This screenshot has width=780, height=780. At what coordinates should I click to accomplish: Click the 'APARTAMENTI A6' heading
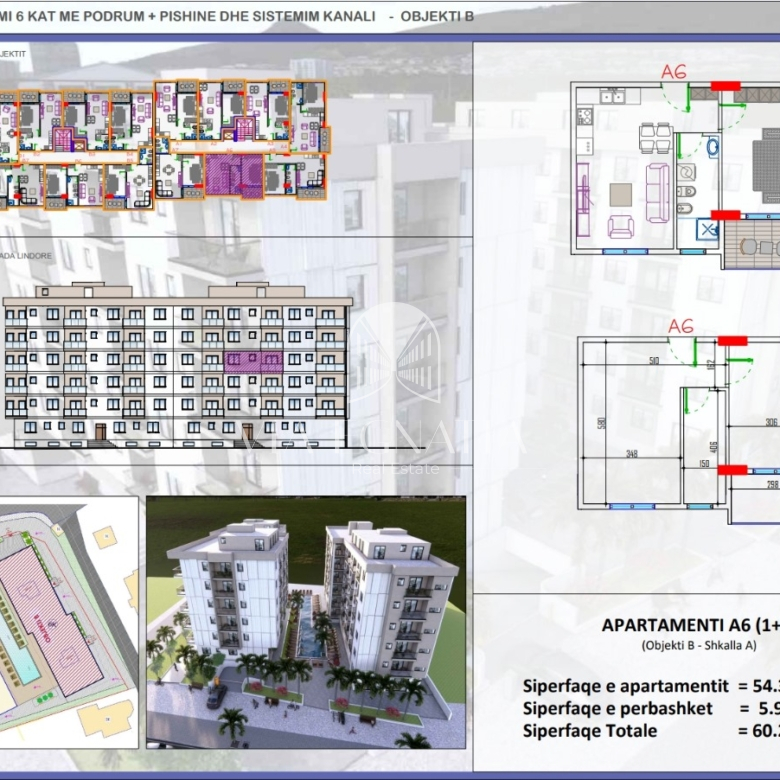(x=677, y=625)
